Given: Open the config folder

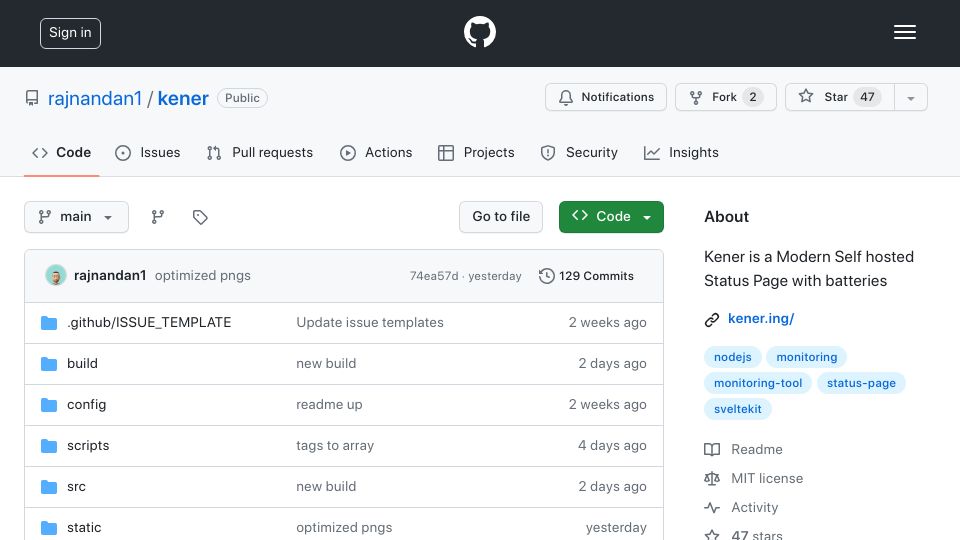Looking at the screenshot, I should (86, 405).
